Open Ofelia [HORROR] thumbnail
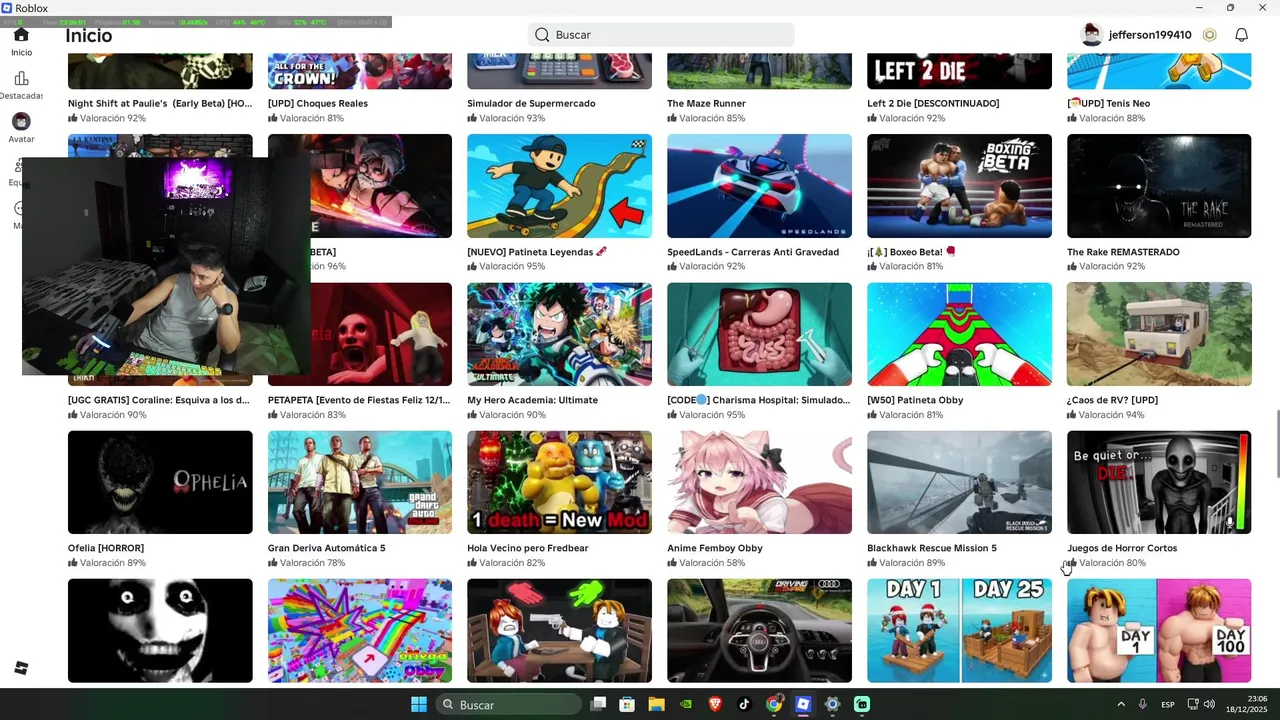 160,482
